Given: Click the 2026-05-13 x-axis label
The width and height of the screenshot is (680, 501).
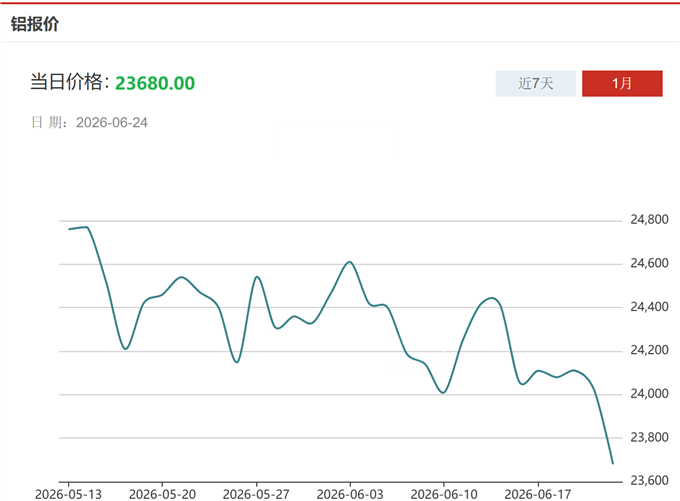Looking at the screenshot, I should coord(68,494).
